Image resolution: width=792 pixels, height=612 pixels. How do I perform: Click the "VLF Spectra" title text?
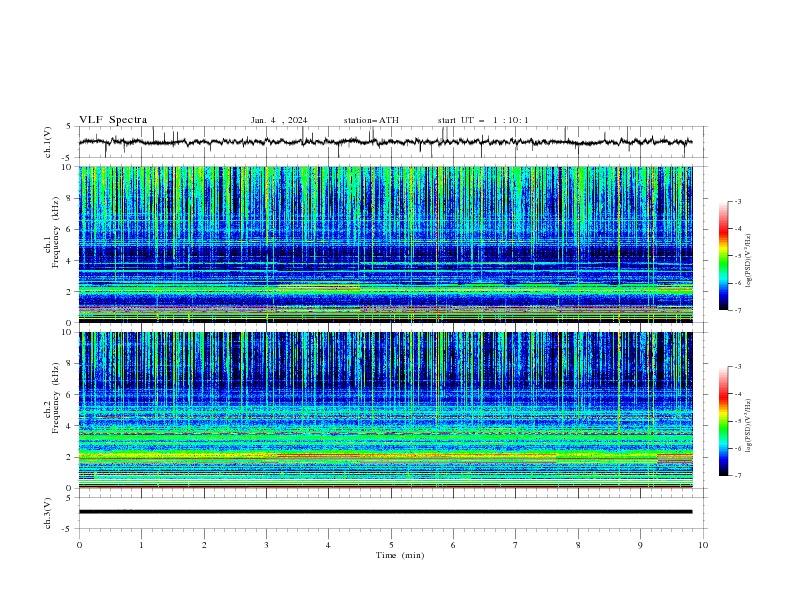coord(113,120)
